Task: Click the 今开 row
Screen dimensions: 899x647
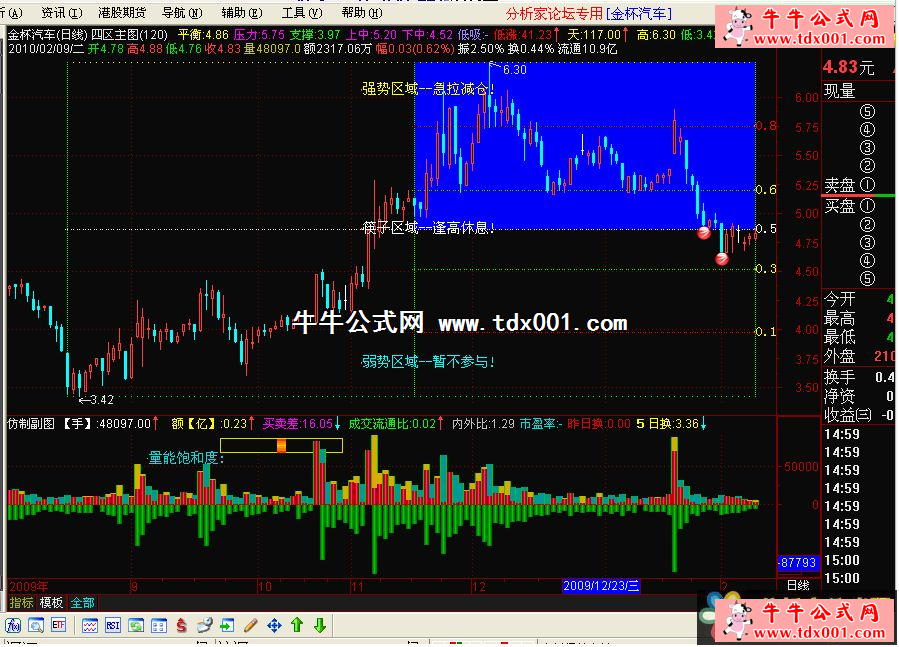Action: coord(858,299)
